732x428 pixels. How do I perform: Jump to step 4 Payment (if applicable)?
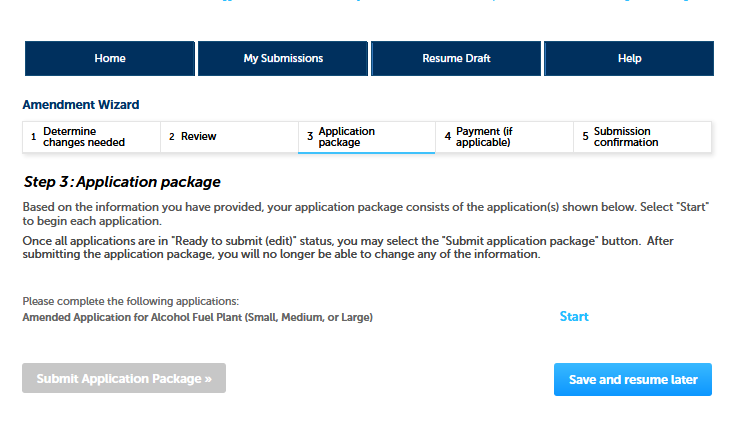pyautogui.click(x=504, y=137)
